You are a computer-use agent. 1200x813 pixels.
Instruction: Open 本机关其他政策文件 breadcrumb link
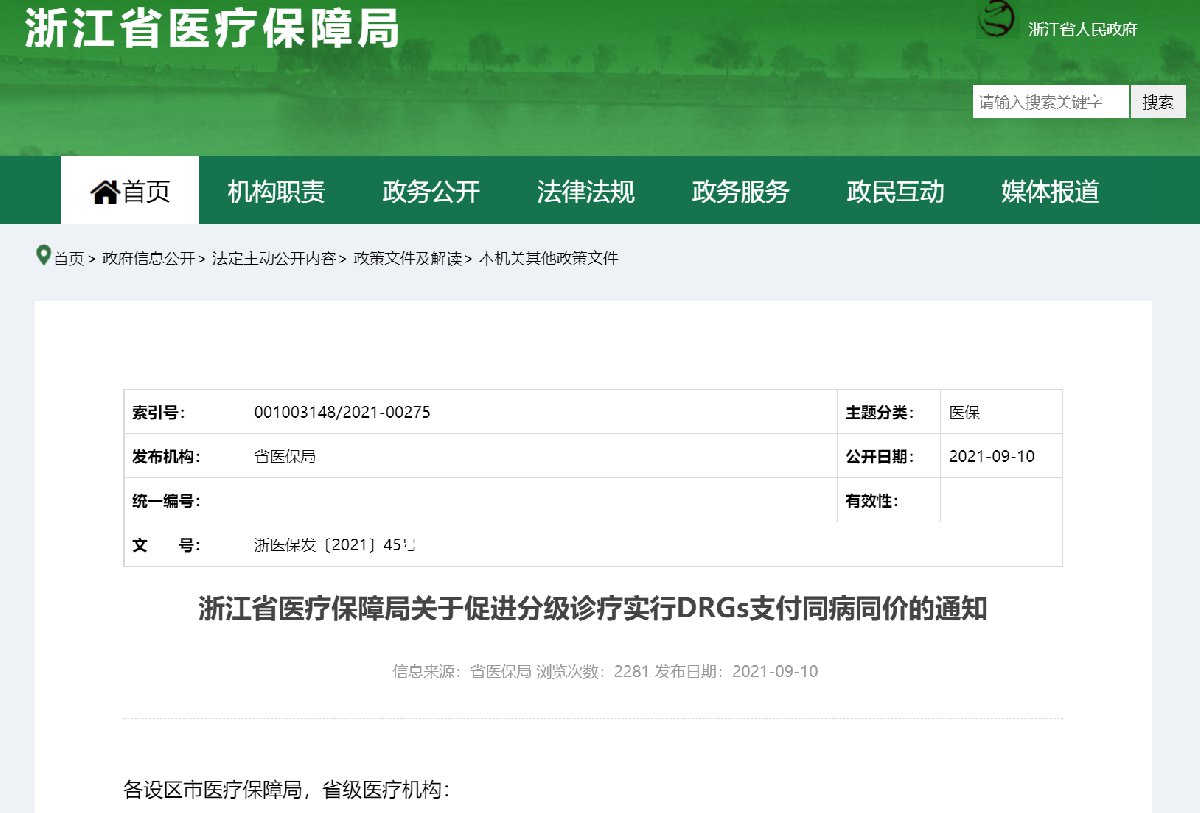point(549,259)
